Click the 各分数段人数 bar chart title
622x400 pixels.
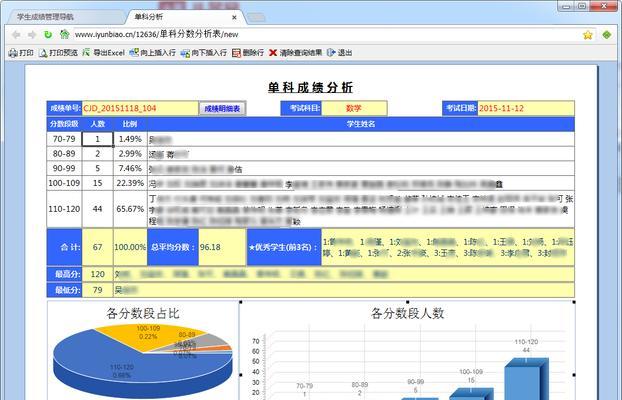tap(407, 313)
